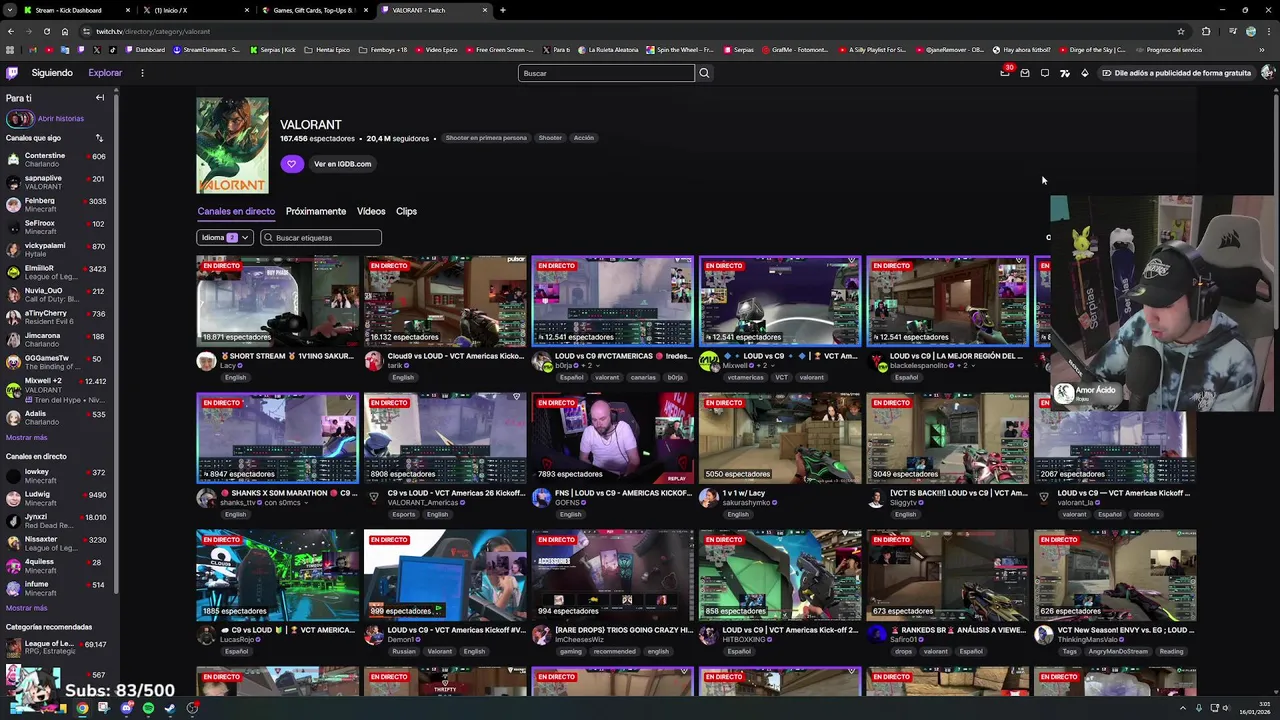Click the ad-free promo button
The width and height of the screenshot is (1280, 720).
1176,73
